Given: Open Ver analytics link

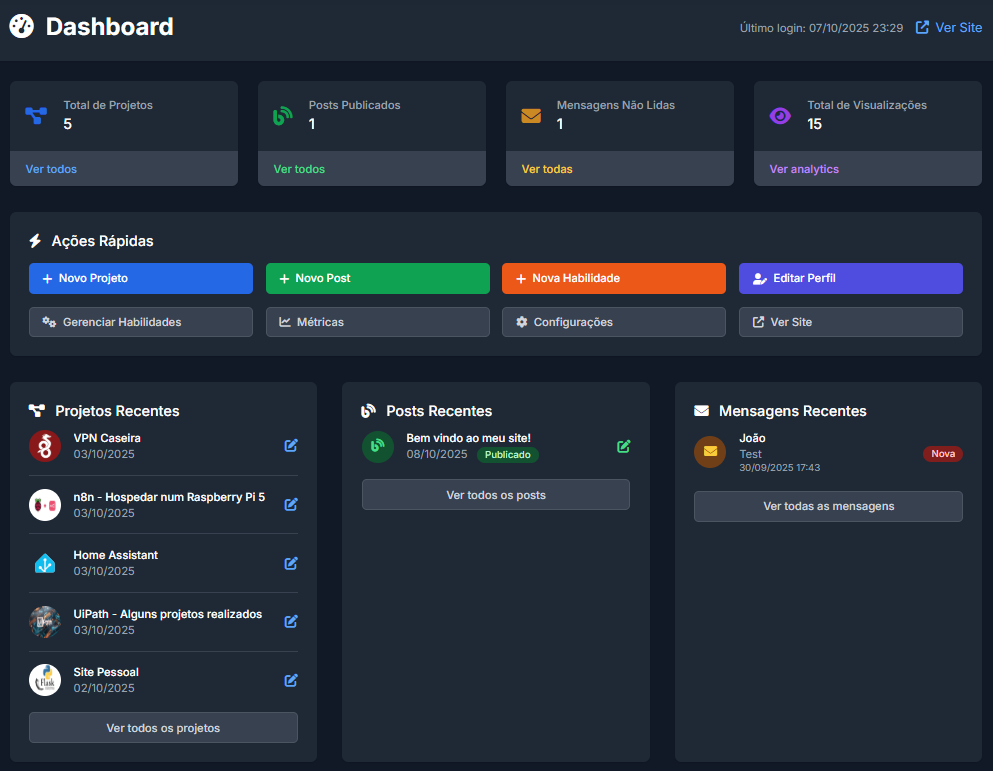Looking at the screenshot, I should coord(804,169).
